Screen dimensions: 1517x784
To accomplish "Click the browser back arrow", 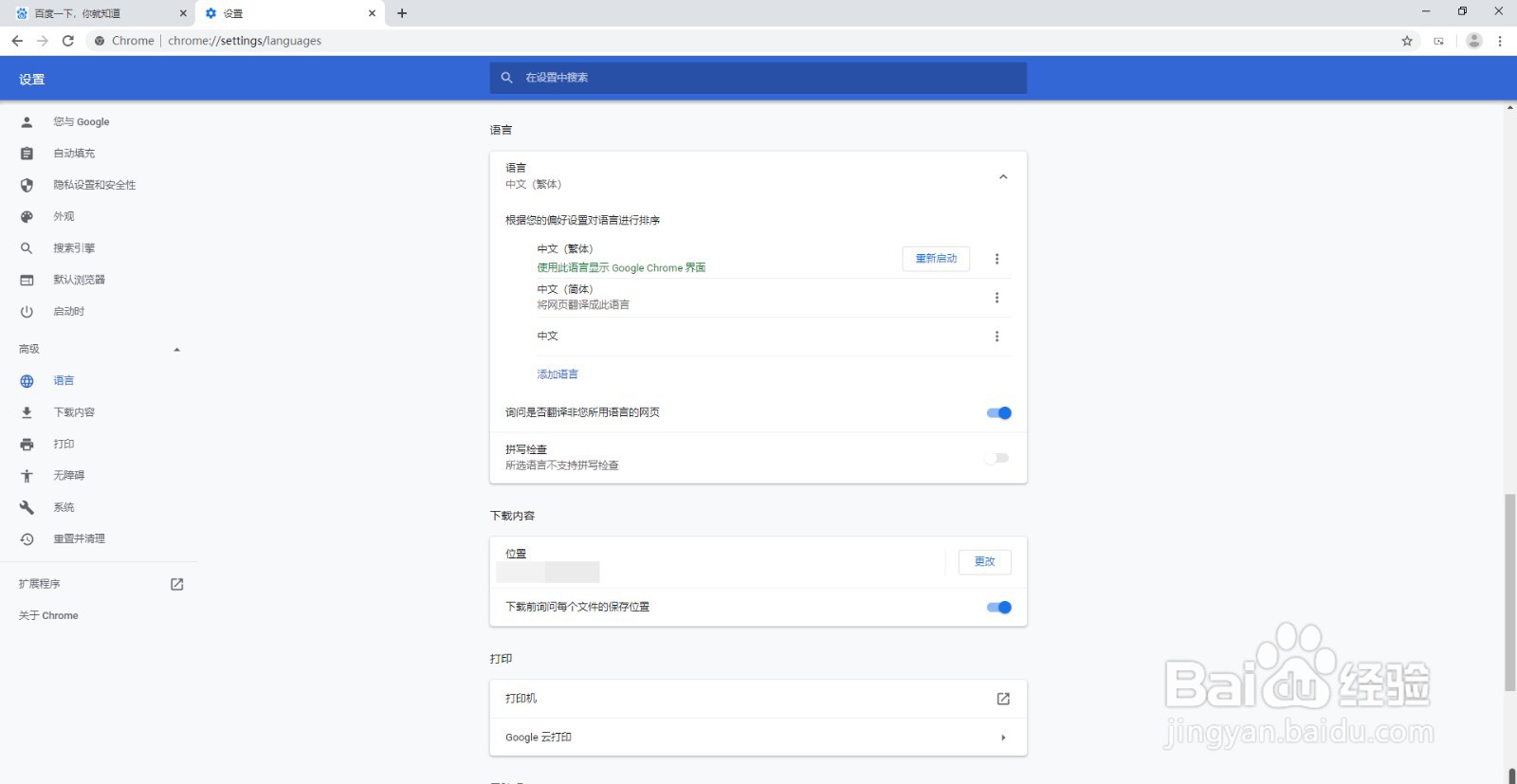I will (17, 41).
